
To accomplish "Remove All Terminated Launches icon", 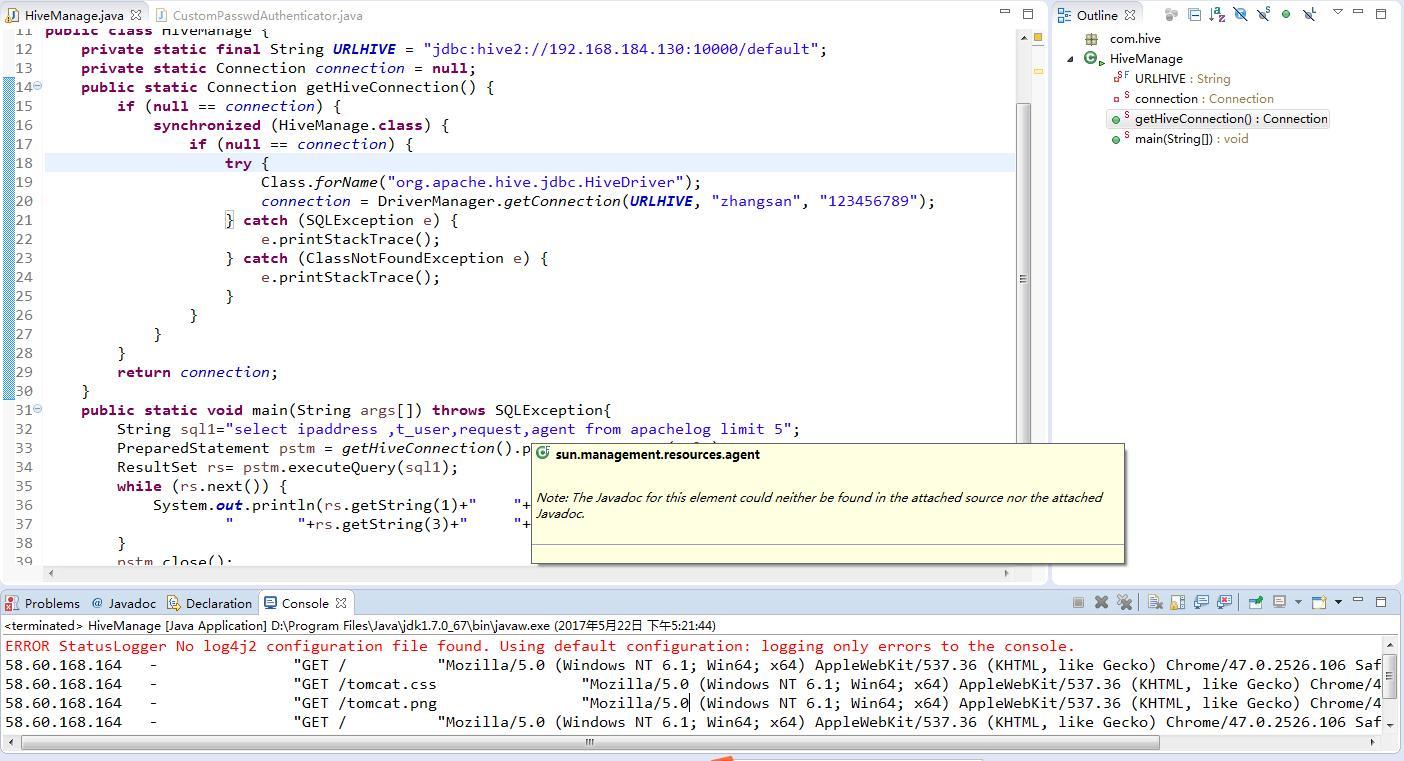I will (x=1124, y=602).
